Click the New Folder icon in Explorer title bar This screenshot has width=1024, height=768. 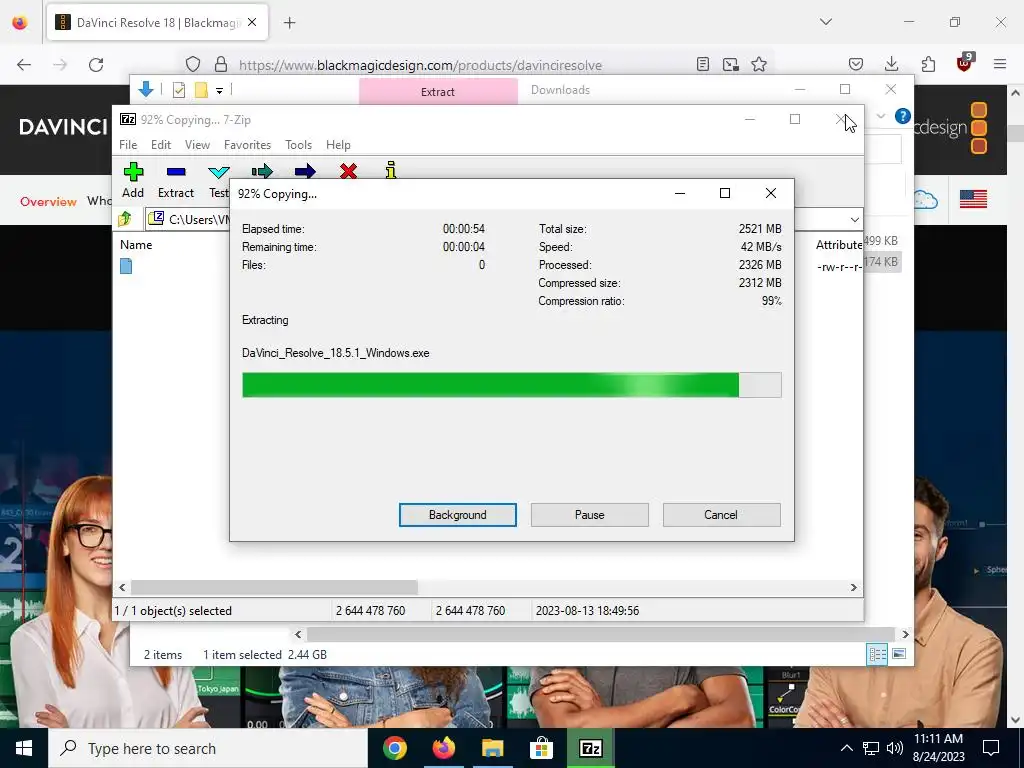pos(201,90)
